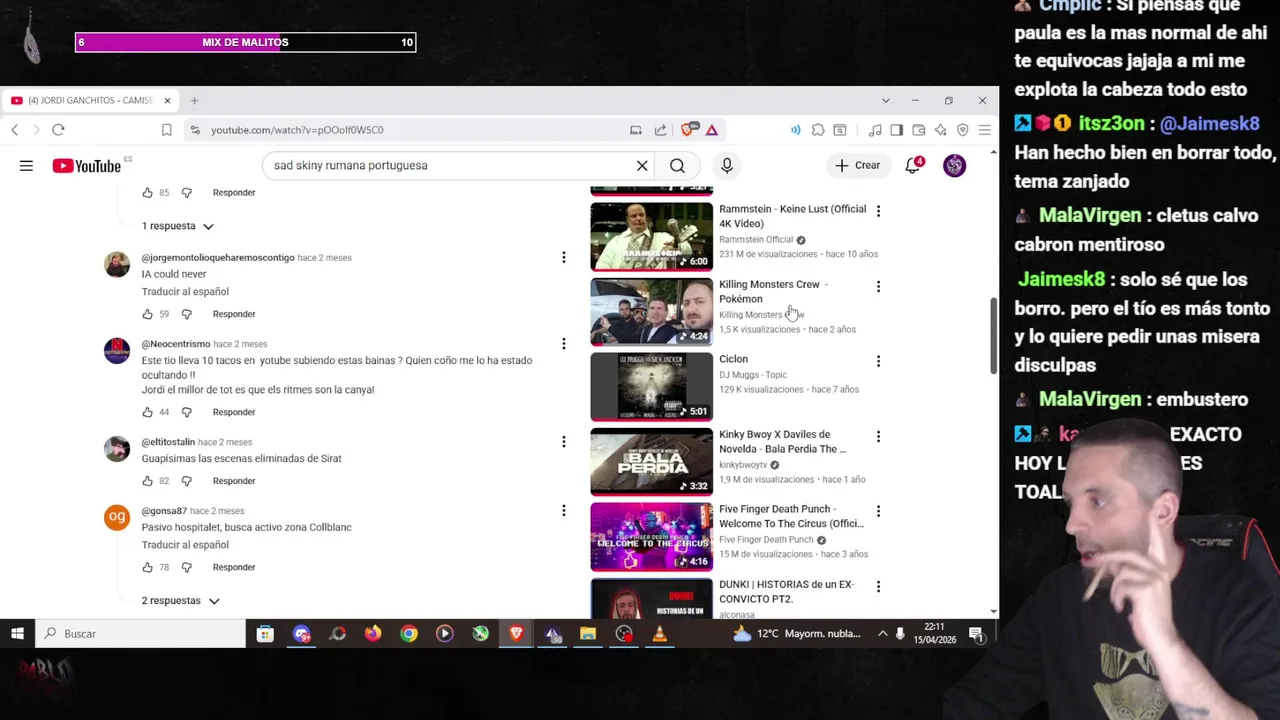Translate the @gonsa87 comment to Spanish

[185, 545]
